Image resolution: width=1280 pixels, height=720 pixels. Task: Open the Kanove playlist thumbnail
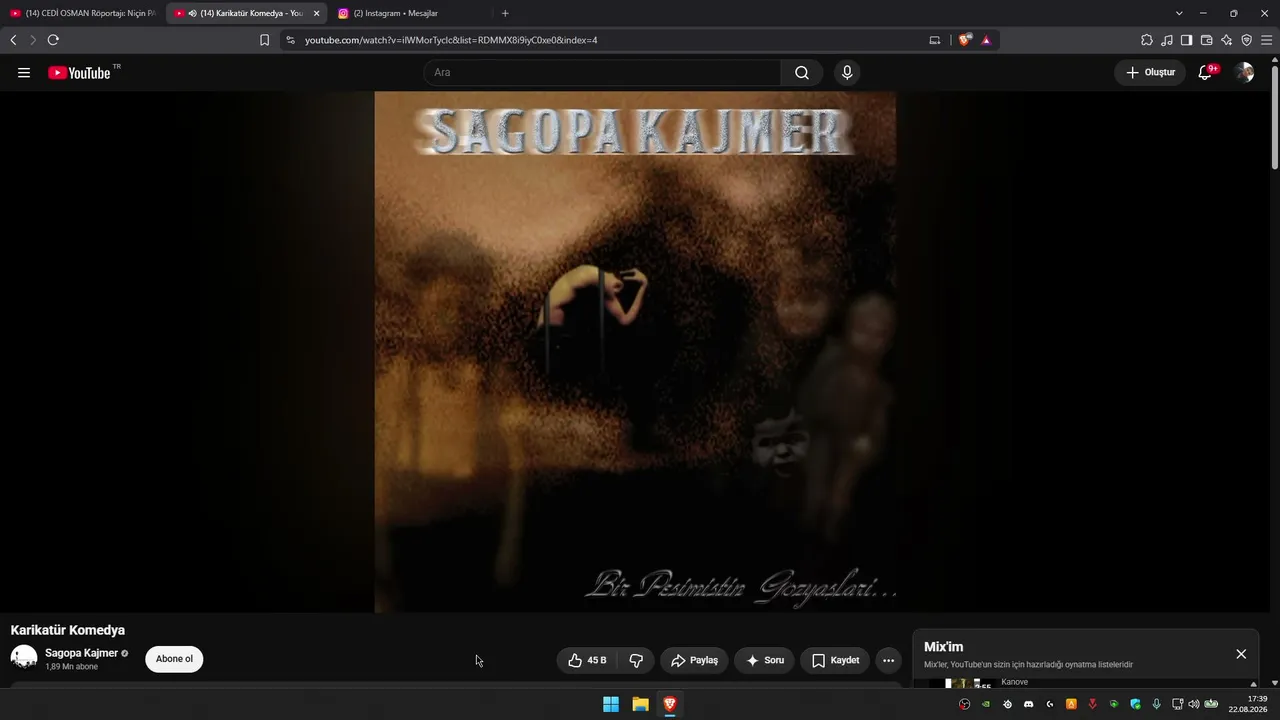(963, 684)
